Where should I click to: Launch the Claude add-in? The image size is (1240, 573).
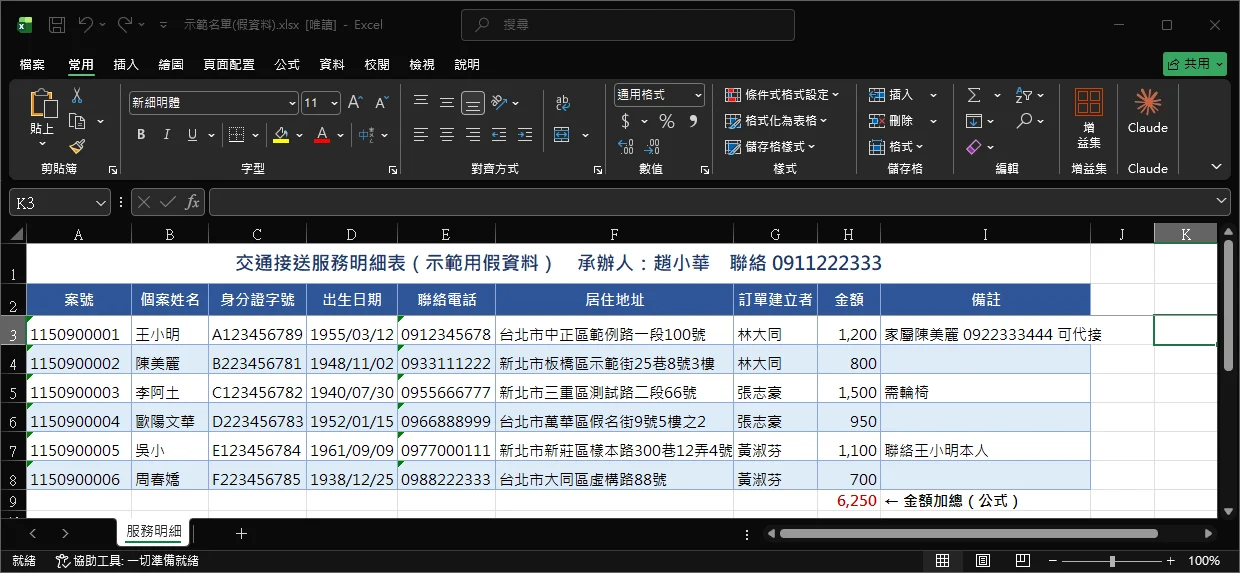pyautogui.click(x=1148, y=112)
